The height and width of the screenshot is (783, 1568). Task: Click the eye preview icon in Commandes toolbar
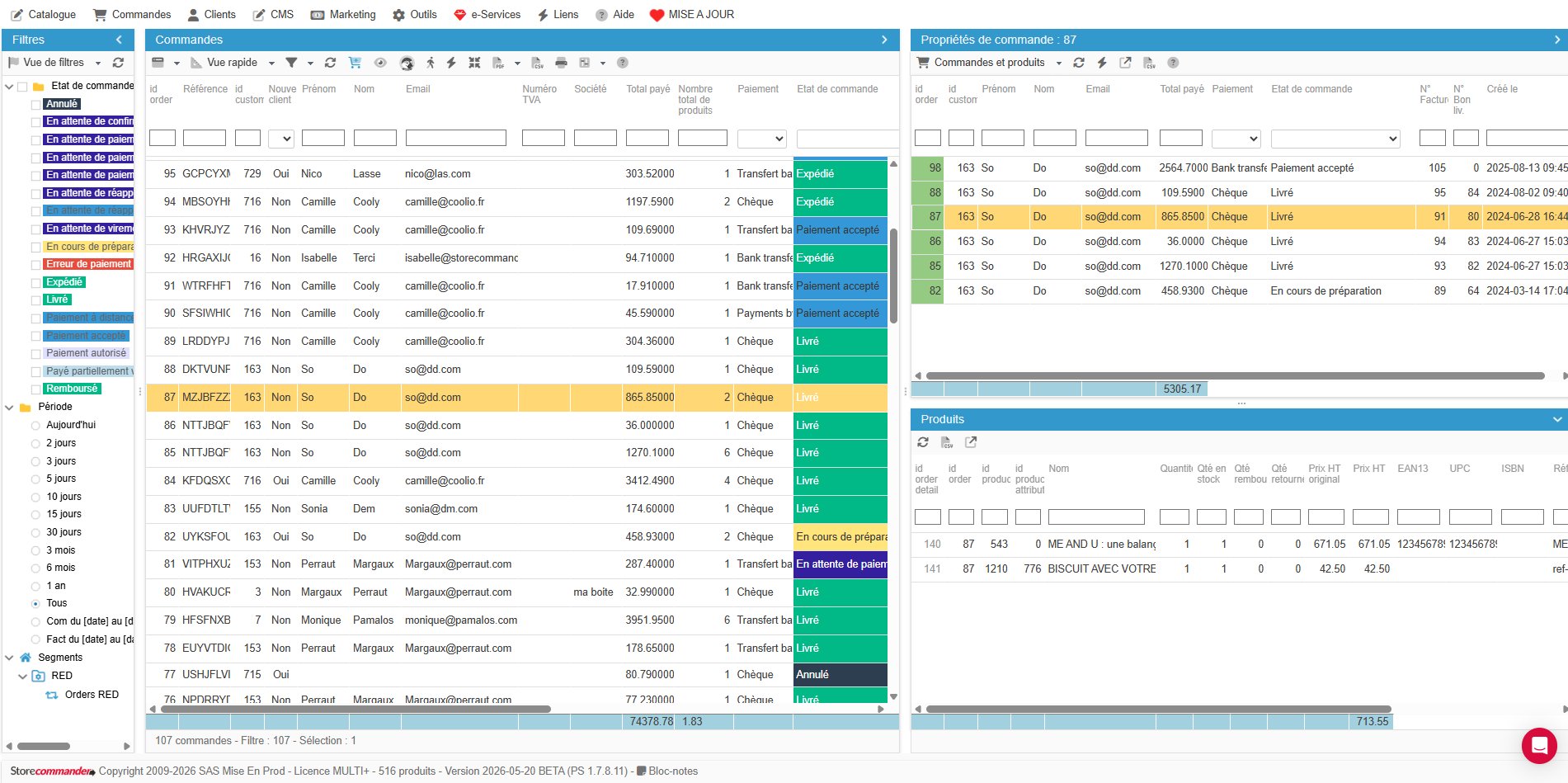[380, 63]
